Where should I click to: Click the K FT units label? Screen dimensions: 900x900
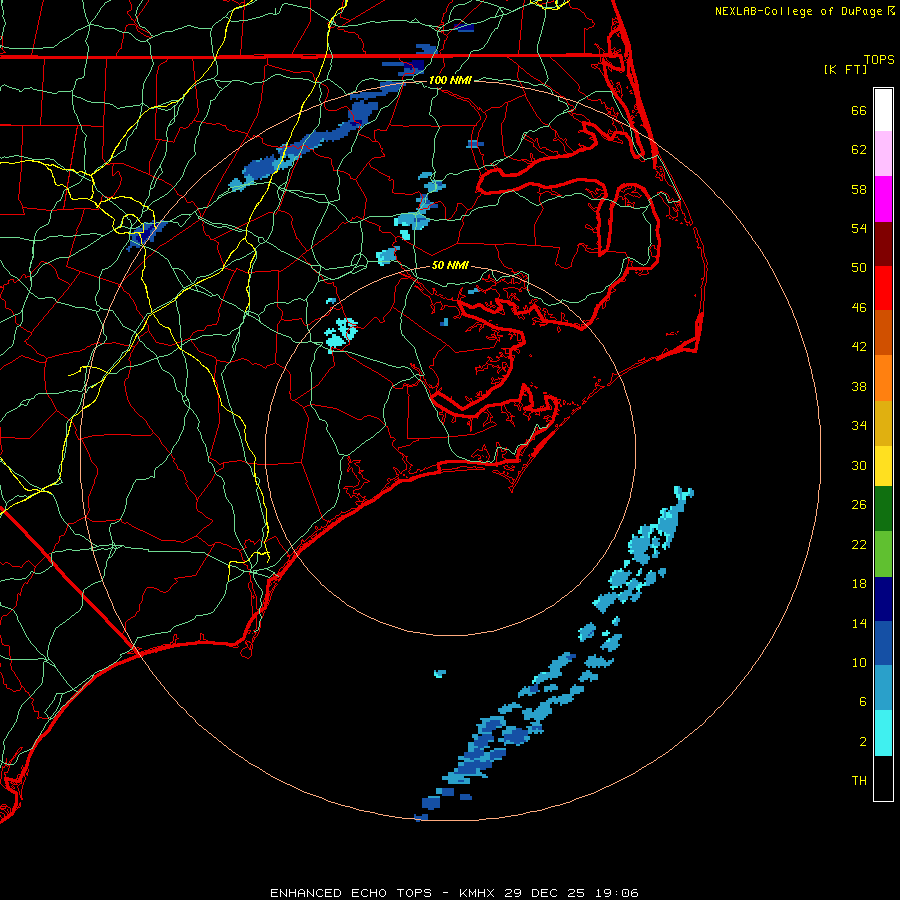[845, 69]
